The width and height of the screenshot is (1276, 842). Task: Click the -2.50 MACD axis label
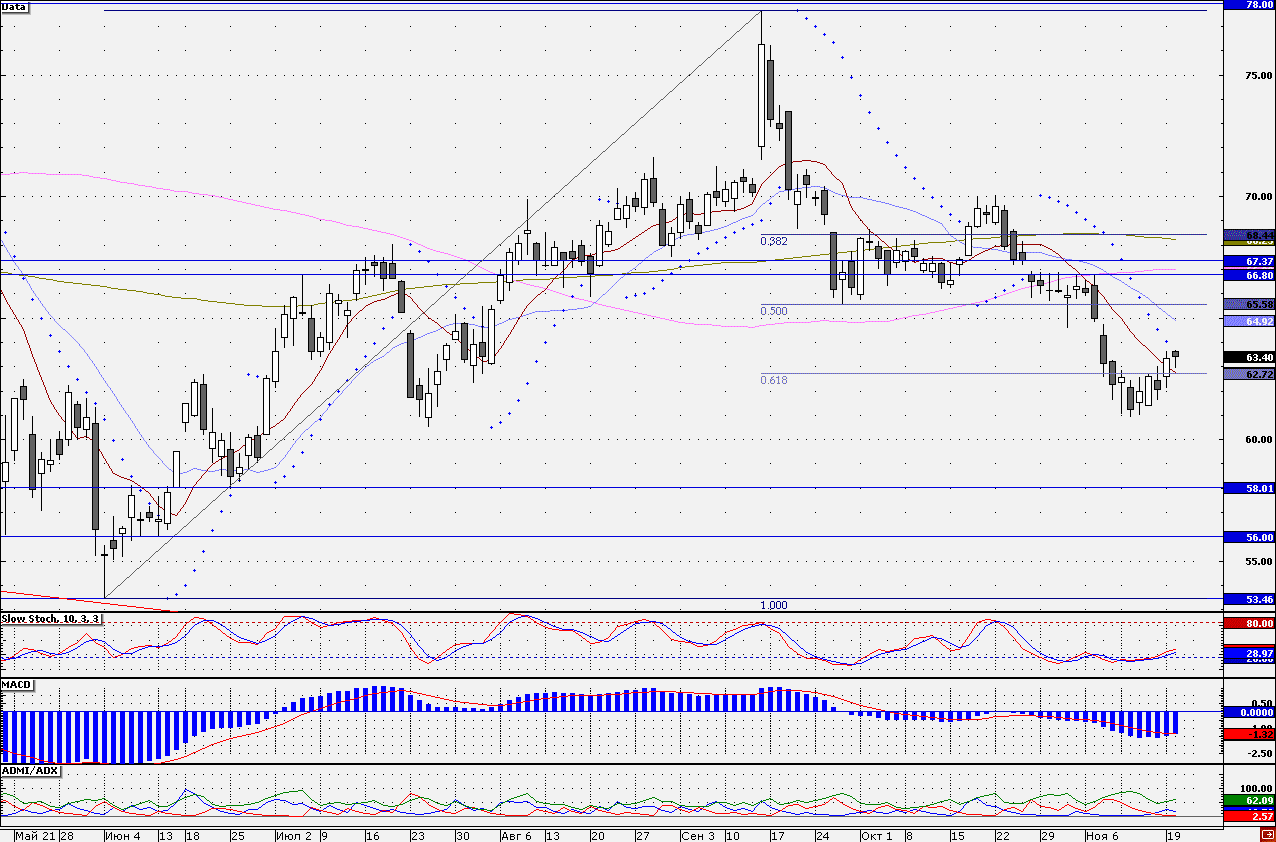coord(1259,754)
